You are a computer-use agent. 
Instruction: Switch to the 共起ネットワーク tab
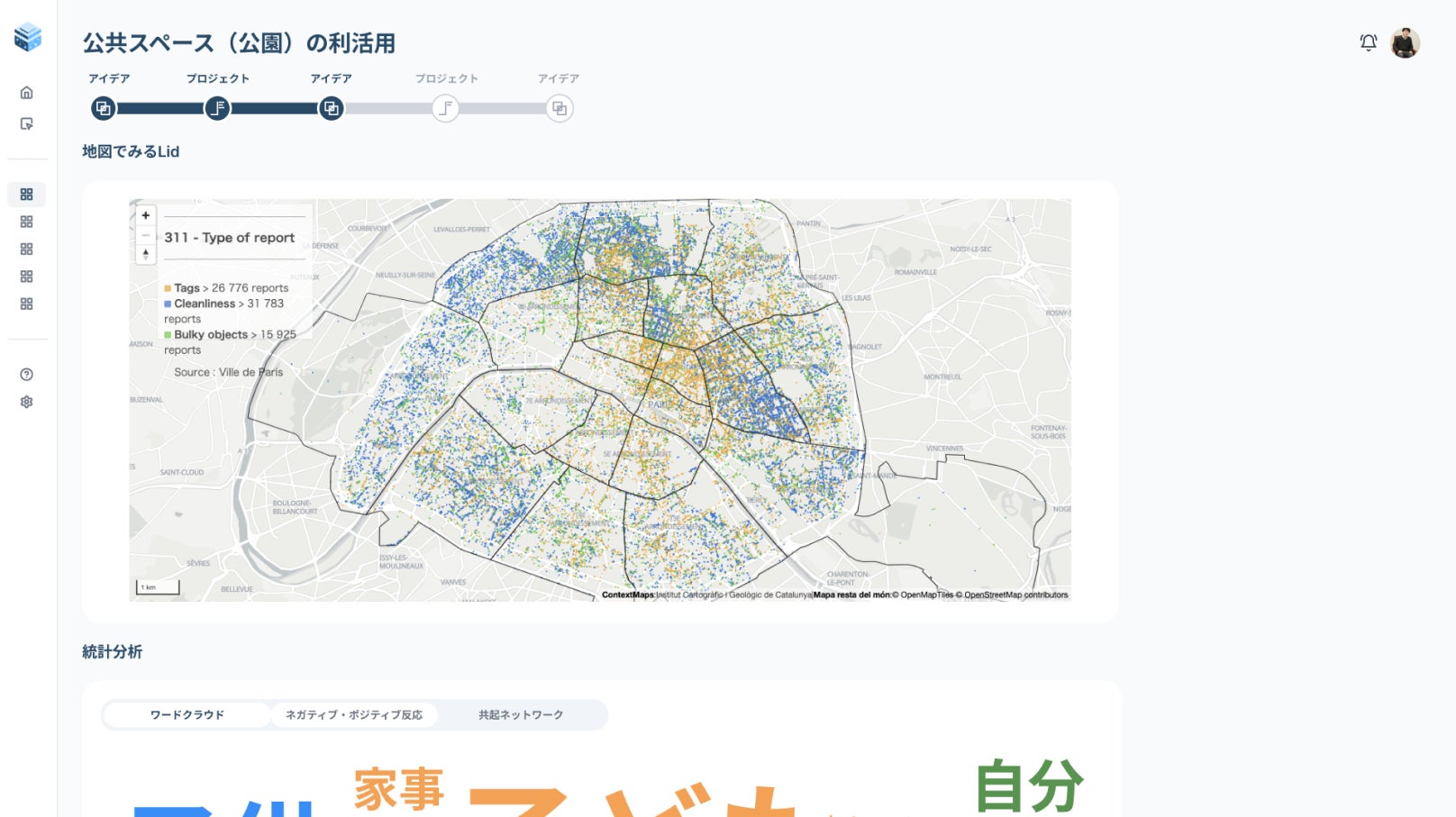point(521,715)
